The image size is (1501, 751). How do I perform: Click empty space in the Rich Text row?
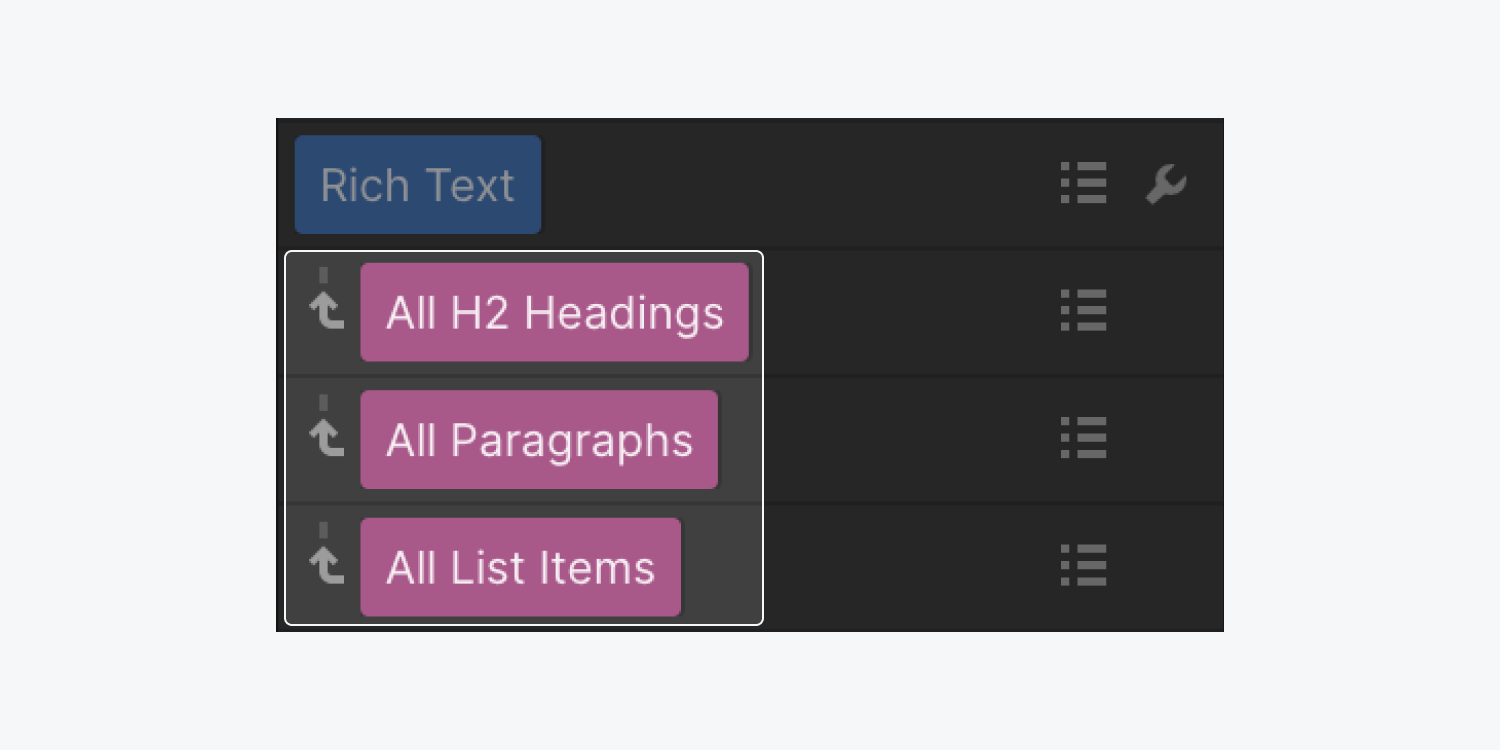point(800,185)
